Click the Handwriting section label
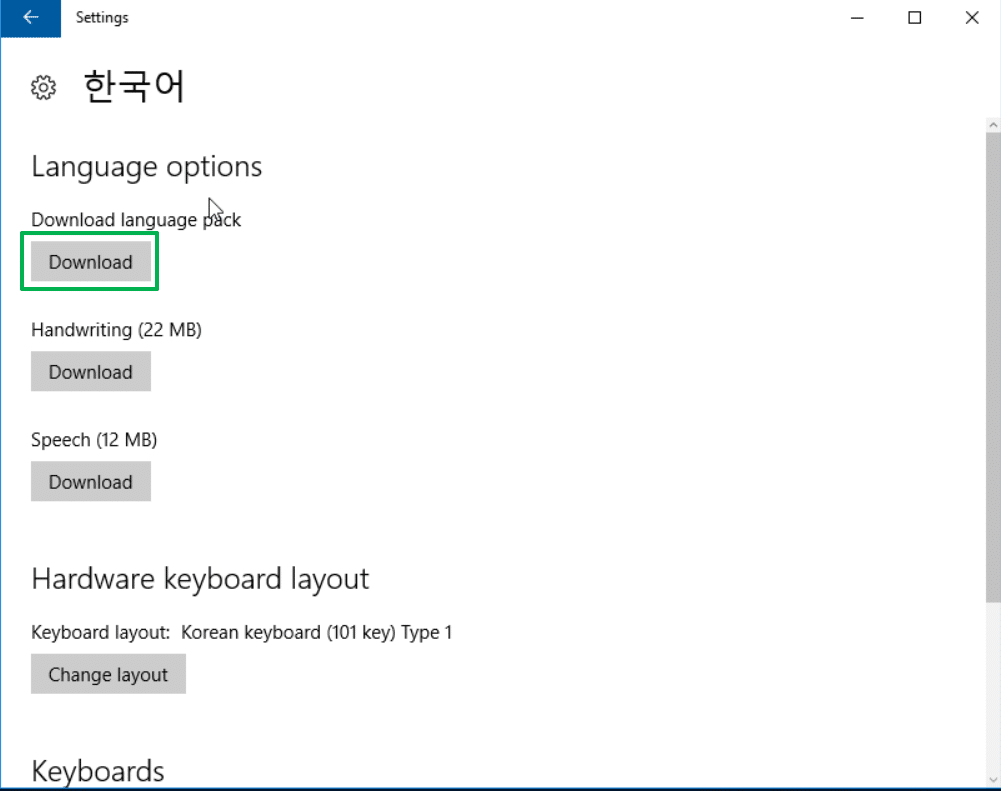The image size is (1001, 791). 116,329
